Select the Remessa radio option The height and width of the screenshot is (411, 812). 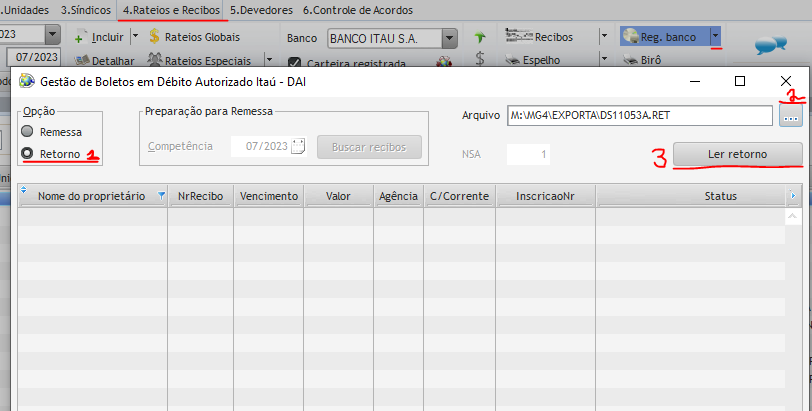[x=27, y=131]
